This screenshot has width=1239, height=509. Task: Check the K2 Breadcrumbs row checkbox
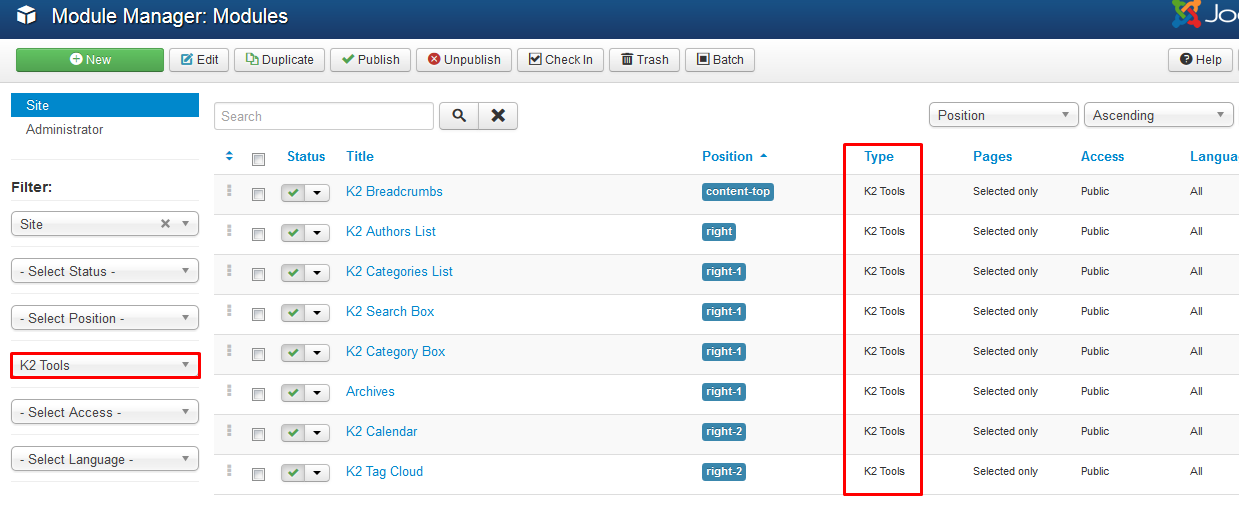(259, 194)
